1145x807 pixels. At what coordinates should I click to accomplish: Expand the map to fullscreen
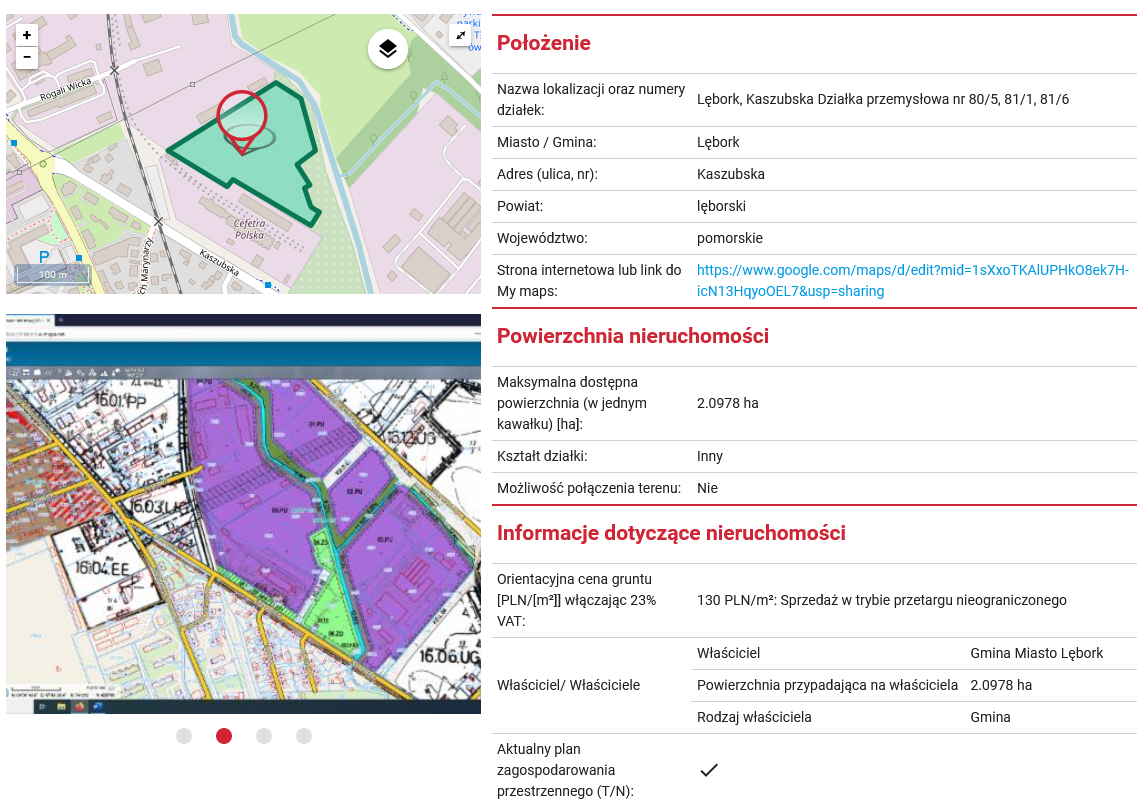tap(460, 35)
